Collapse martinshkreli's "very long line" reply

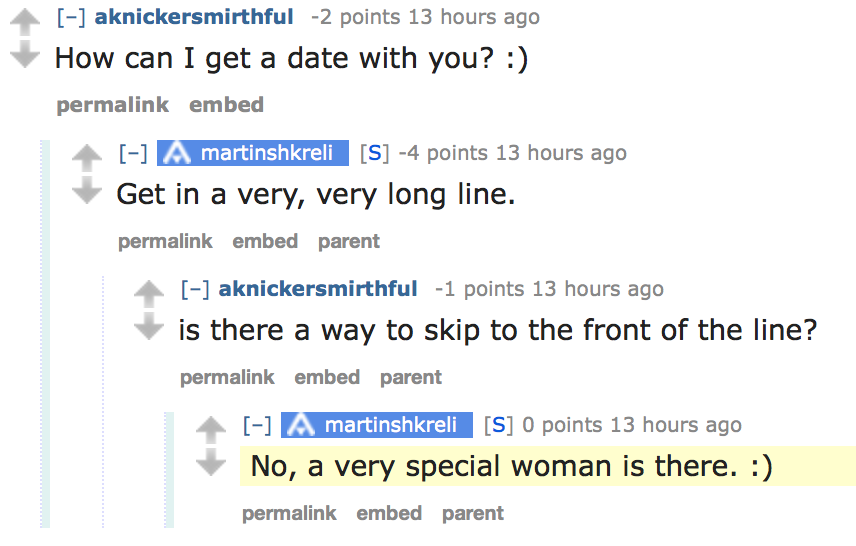pyautogui.click(x=132, y=153)
